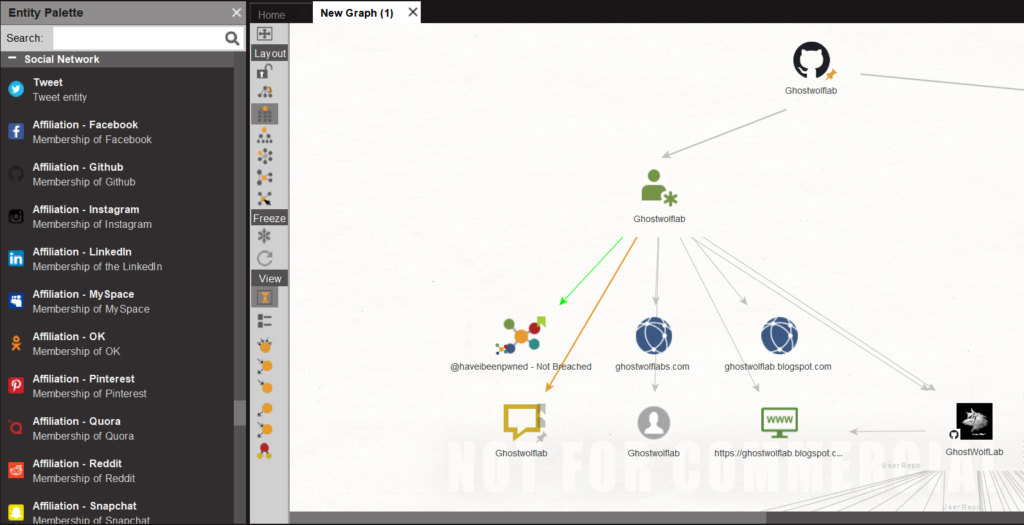
Task: Select the Hierarchical layout icon
Action: (x=264, y=135)
